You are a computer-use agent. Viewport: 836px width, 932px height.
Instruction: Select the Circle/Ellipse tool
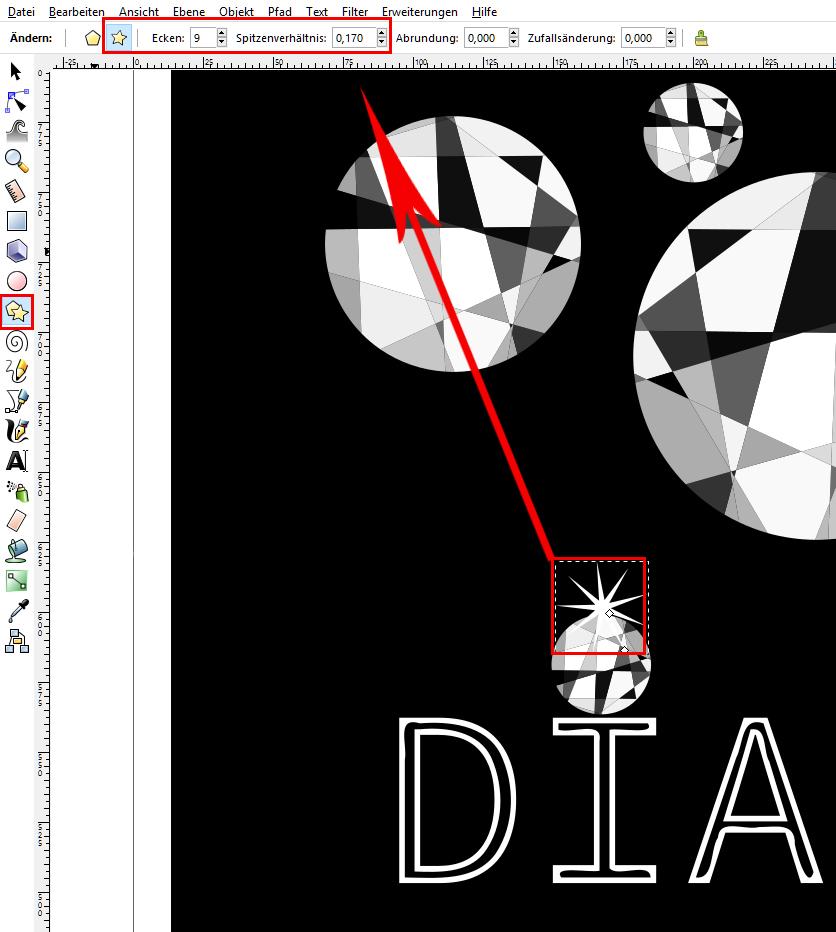pyautogui.click(x=17, y=281)
